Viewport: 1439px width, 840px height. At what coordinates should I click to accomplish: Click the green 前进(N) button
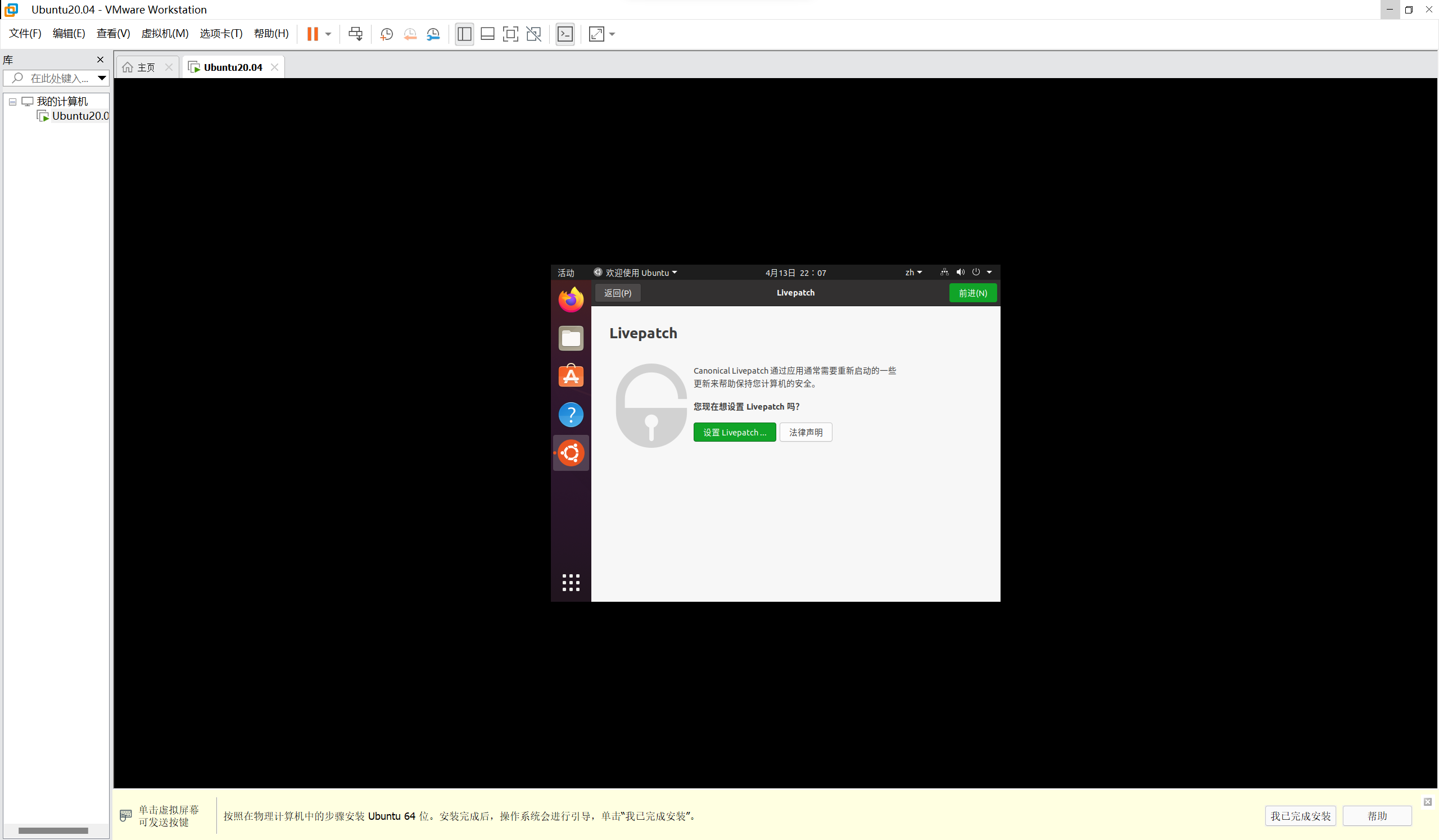972,293
